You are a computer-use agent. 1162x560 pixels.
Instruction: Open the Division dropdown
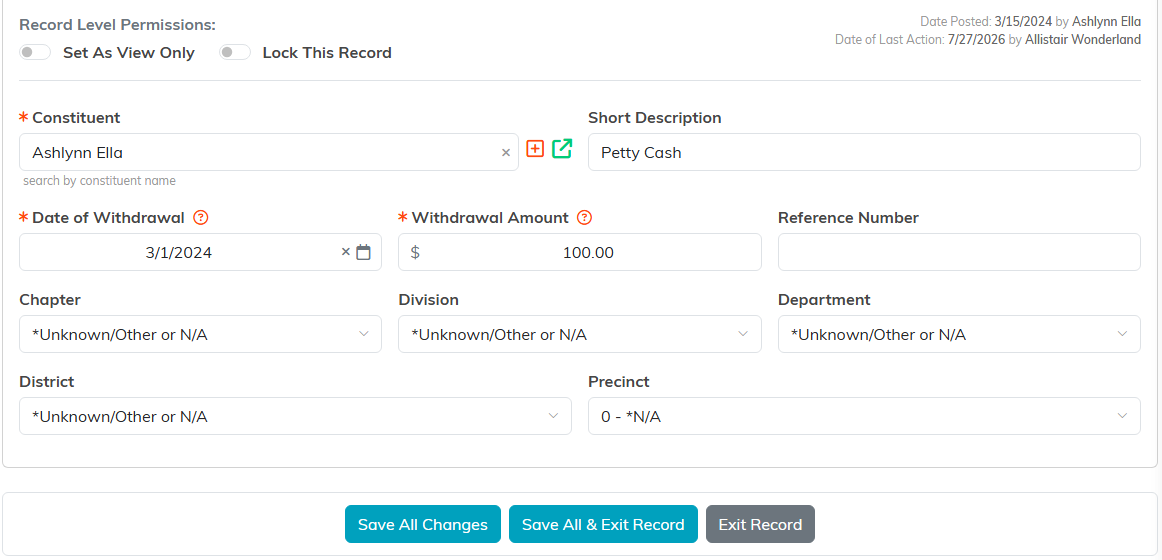click(x=580, y=334)
